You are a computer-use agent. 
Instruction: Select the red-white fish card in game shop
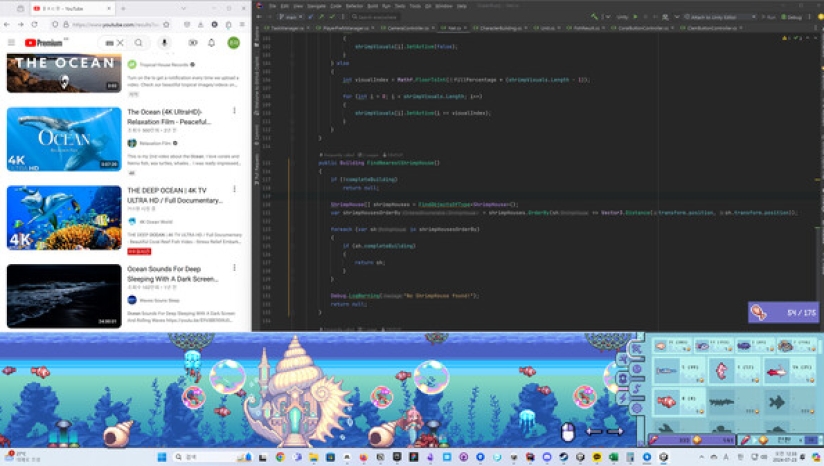(789, 370)
